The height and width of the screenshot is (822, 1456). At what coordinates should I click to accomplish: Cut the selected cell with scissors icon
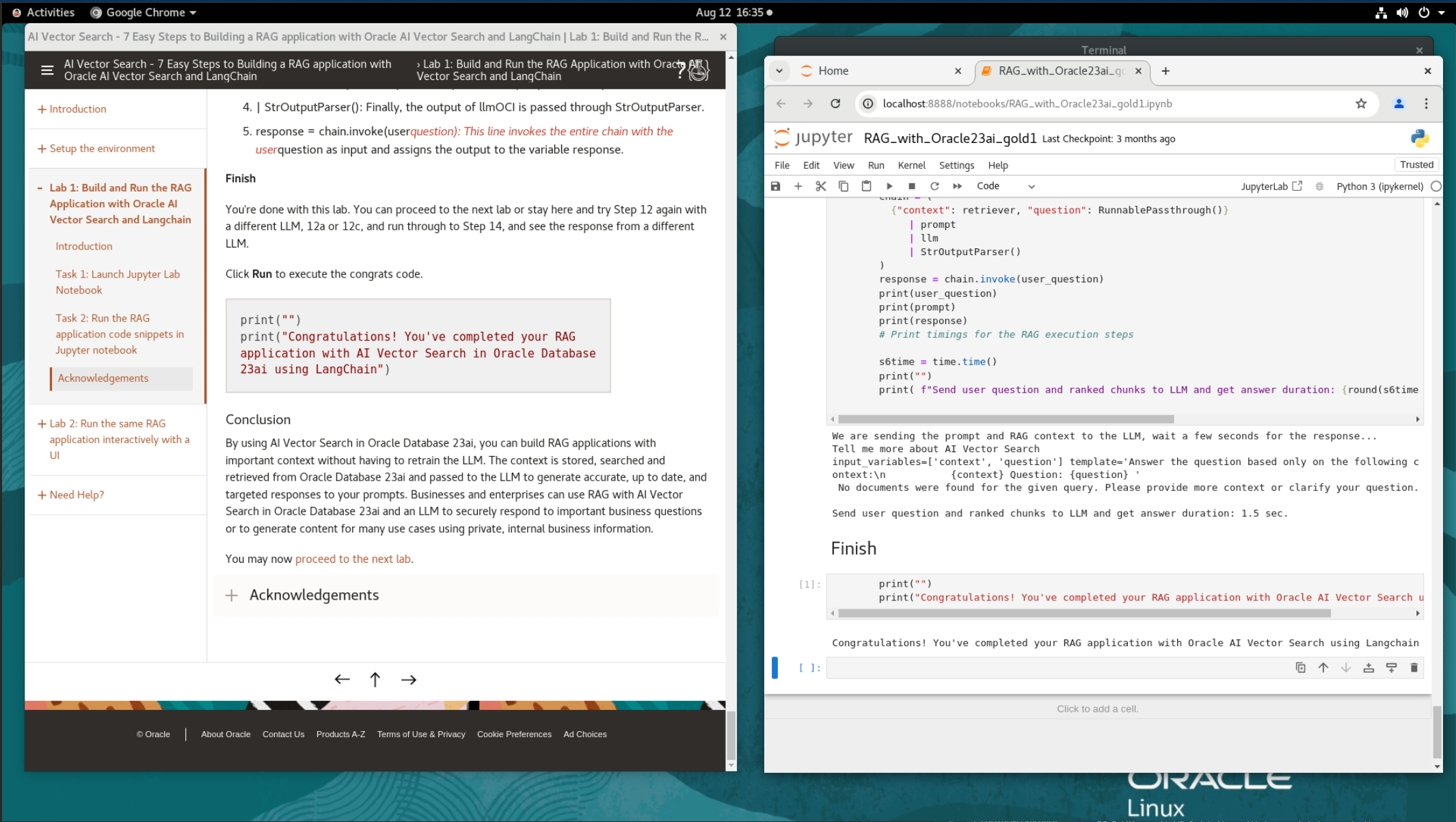coord(820,186)
